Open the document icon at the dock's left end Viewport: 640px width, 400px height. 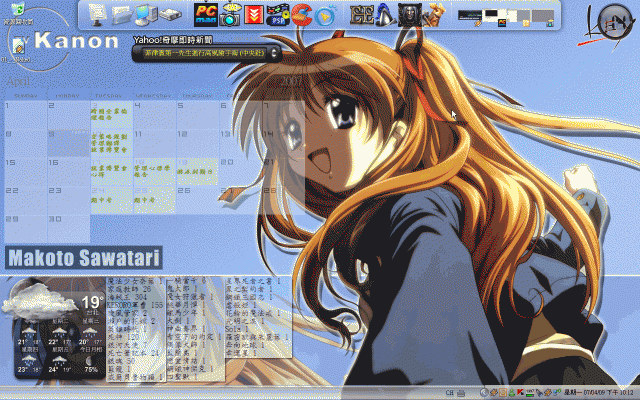click(97, 15)
